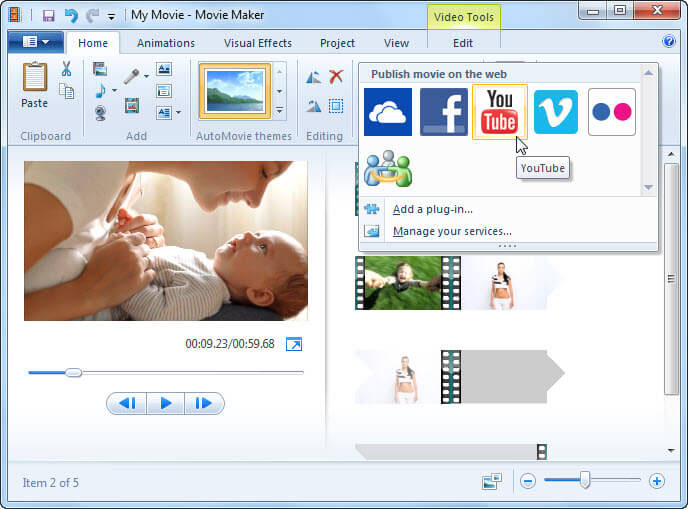Publish movie to Flickr
Viewport: 688px width, 509px height.
point(612,112)
